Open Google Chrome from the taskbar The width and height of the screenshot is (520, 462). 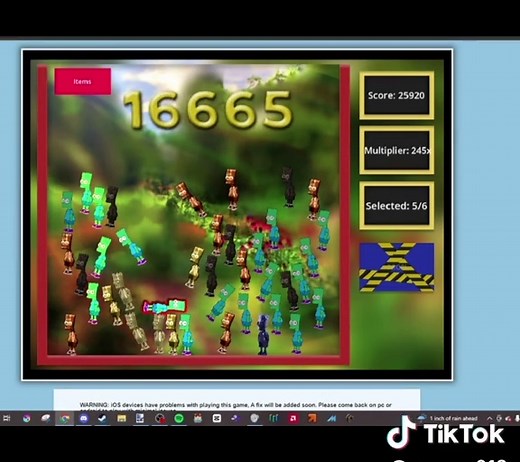(65, 418)
